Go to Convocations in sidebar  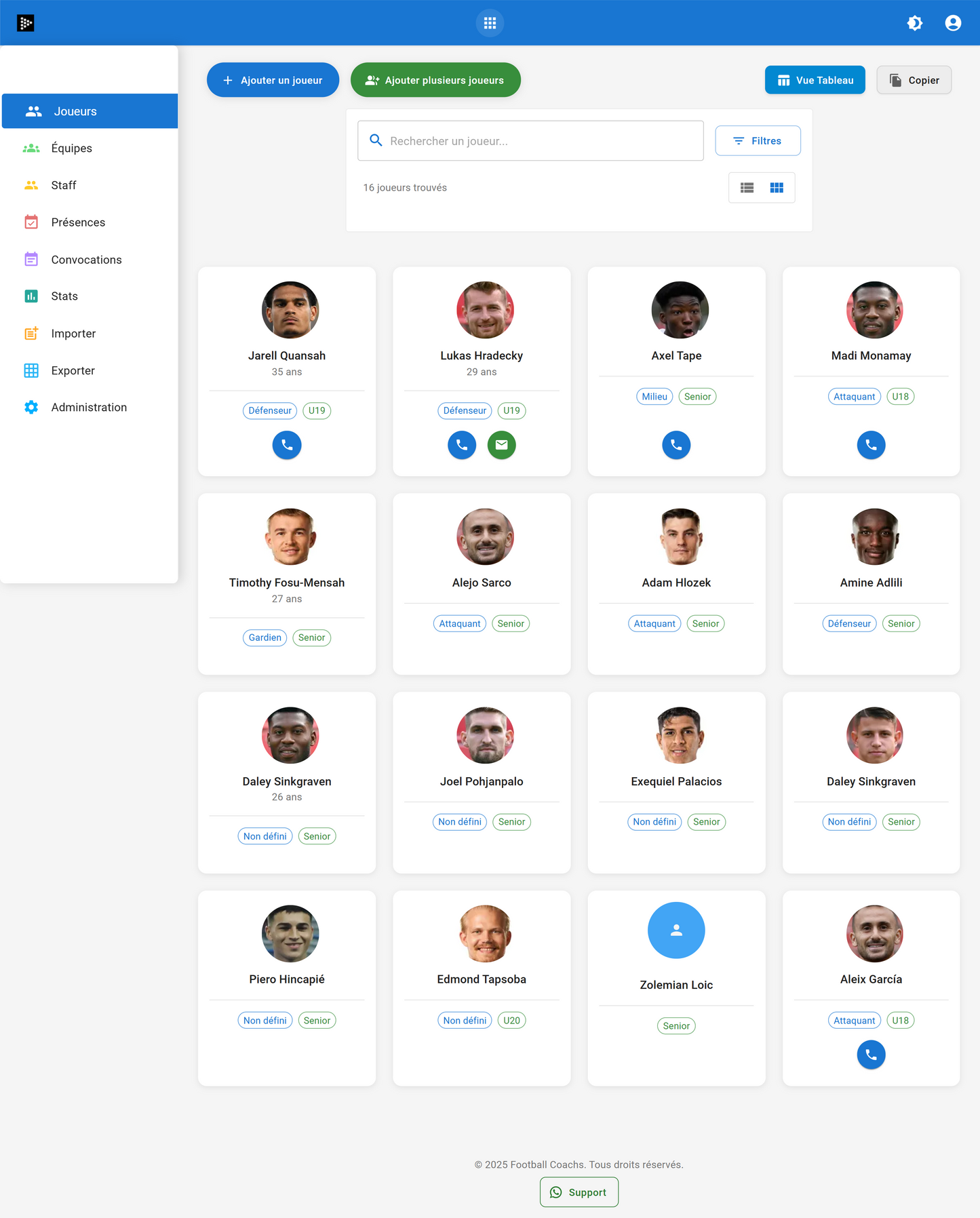coord(86,260)
